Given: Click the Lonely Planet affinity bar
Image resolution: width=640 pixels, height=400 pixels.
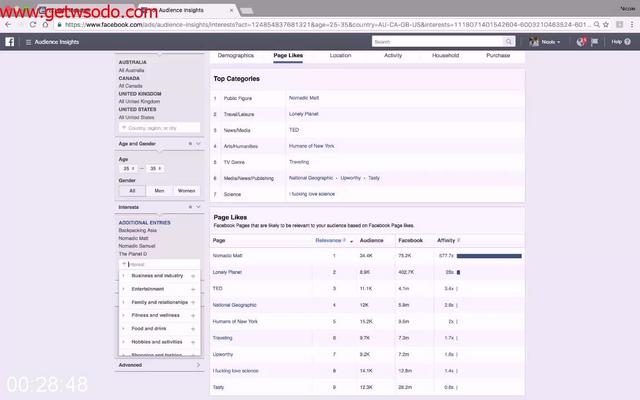Looking at the screenshot, I should [x=458, y=272].
